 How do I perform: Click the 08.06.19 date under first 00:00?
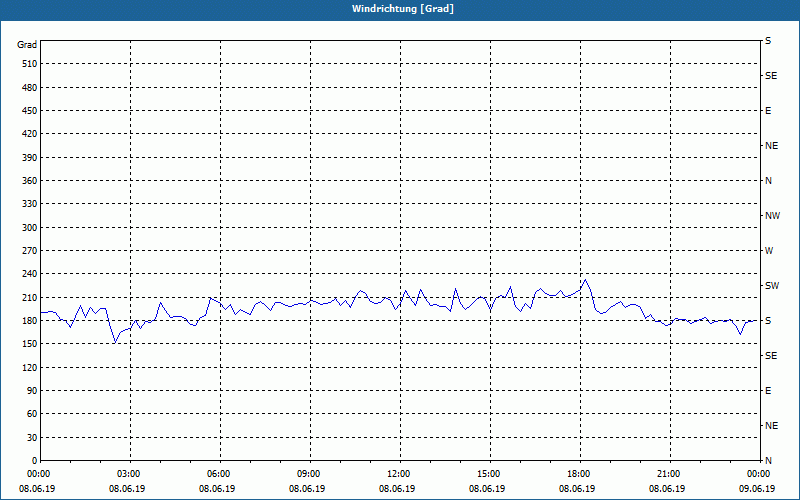pyautogui.click(x=37, y=489)
